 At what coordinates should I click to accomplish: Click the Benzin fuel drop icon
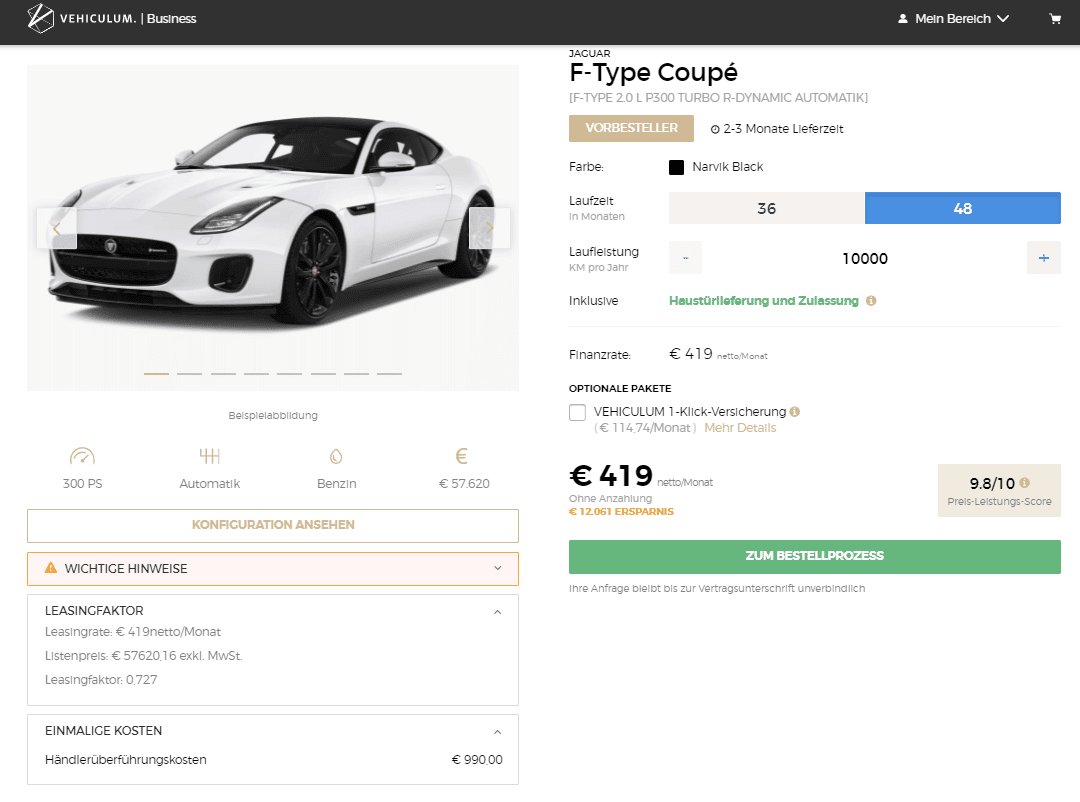pos(336,456)
